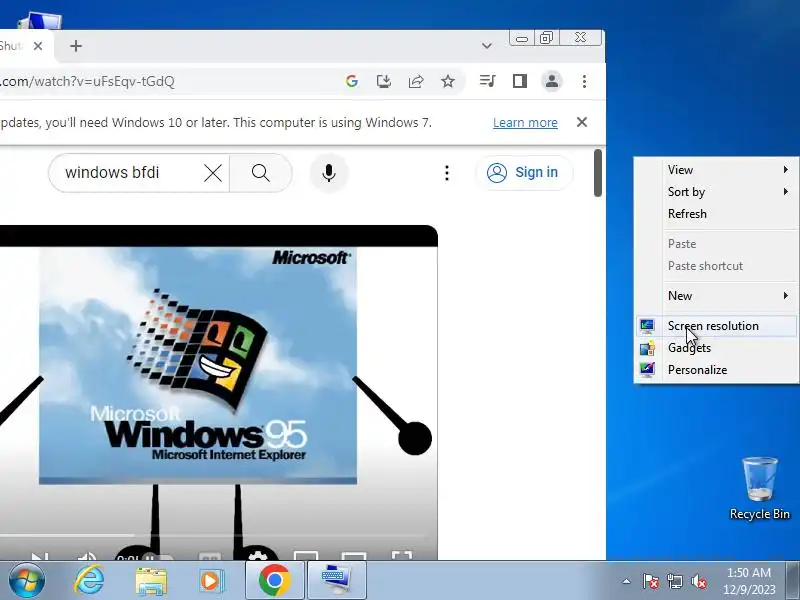800x600 pixels.
Task: Expand the New submenu
Action: pyautogui.click(x=716, y=296)
